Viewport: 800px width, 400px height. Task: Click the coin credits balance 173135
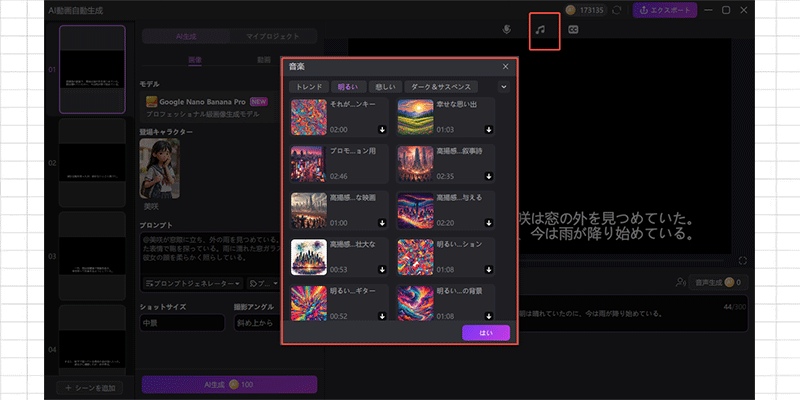pos(587,10)
